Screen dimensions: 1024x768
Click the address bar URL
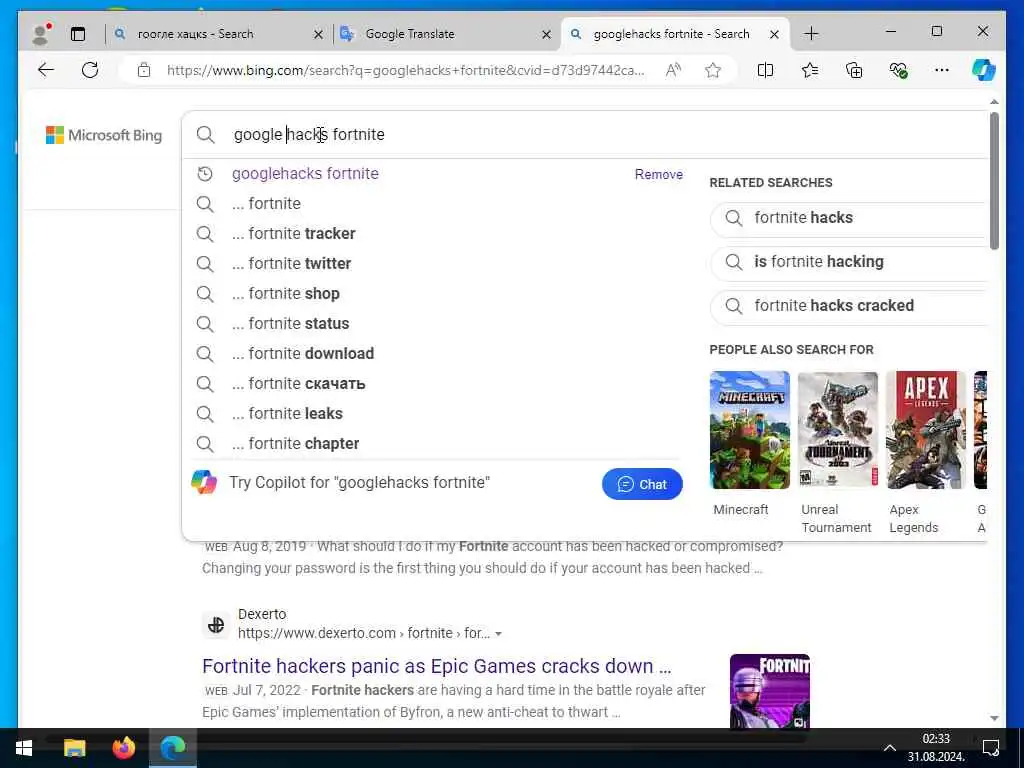pos(406,70)
